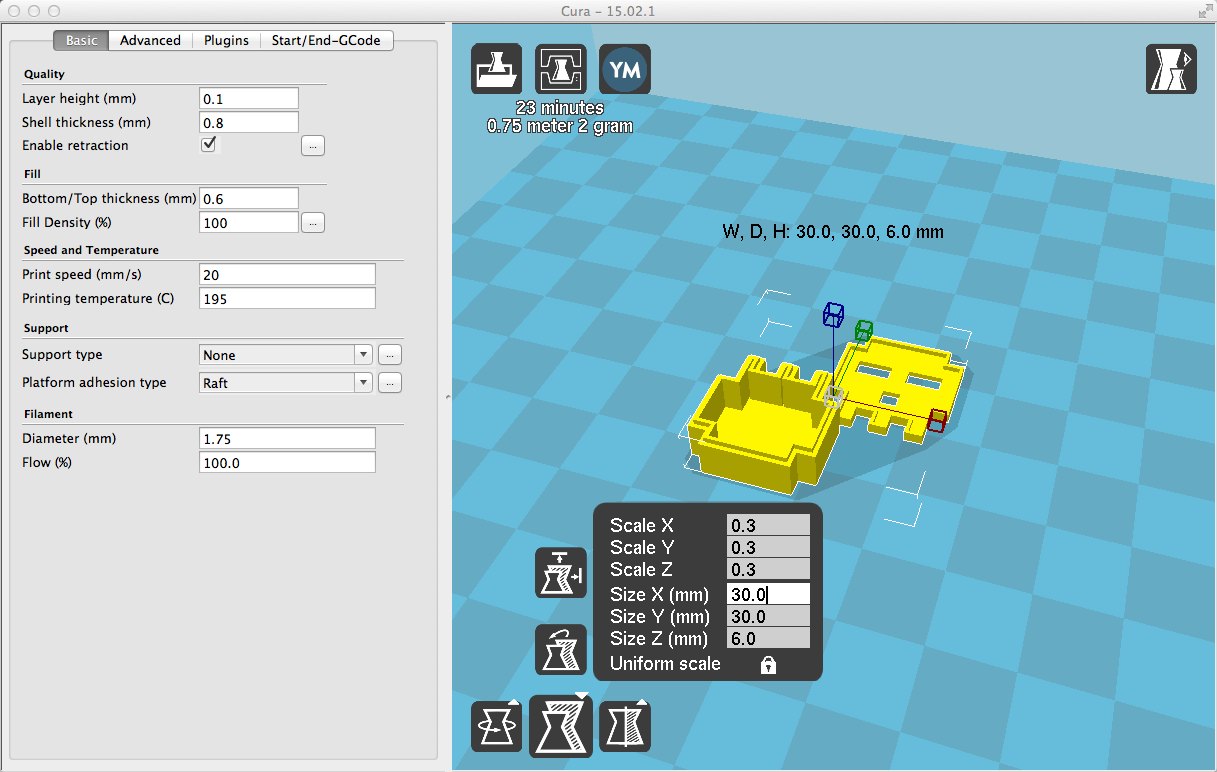The image size is (1217, 772).
Task: Click the blue Z-axis scale handle
Action: (x=834, y=316)
